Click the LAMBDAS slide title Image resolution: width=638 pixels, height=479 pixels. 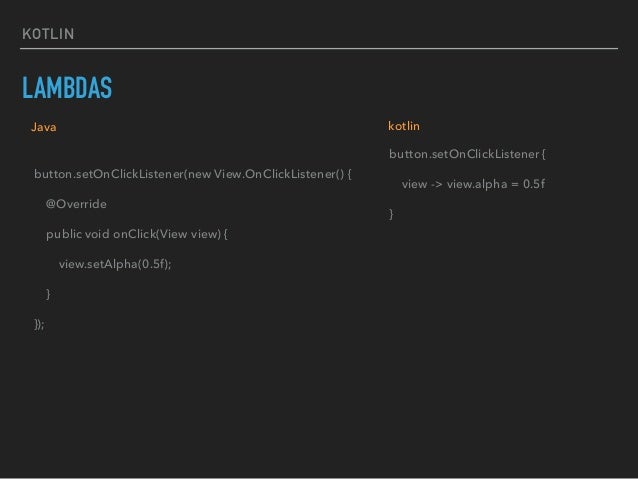pos(67,87)
